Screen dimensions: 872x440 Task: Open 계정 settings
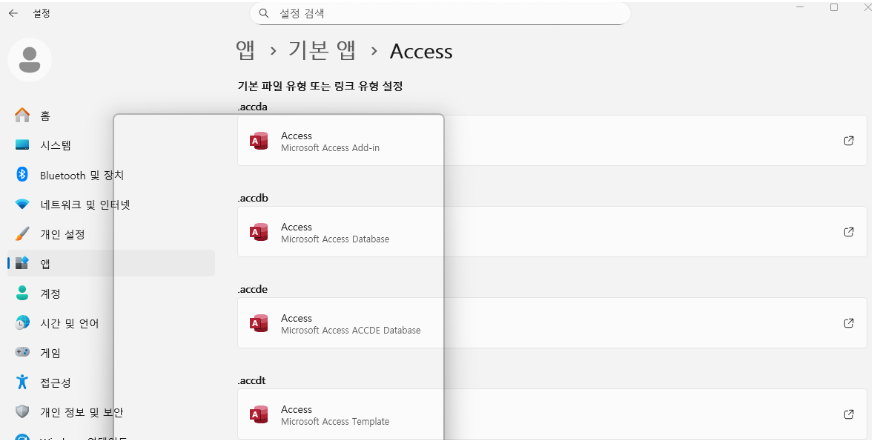coord(111,293)
